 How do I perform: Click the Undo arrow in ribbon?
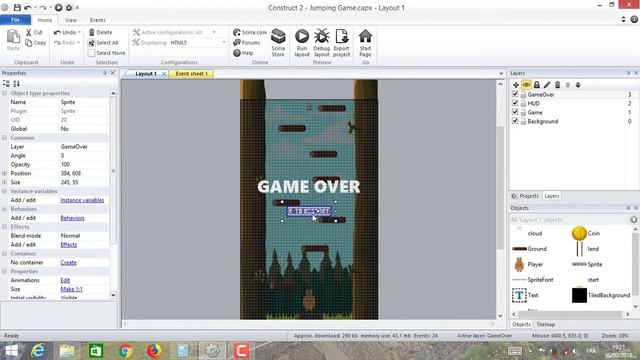57,32
